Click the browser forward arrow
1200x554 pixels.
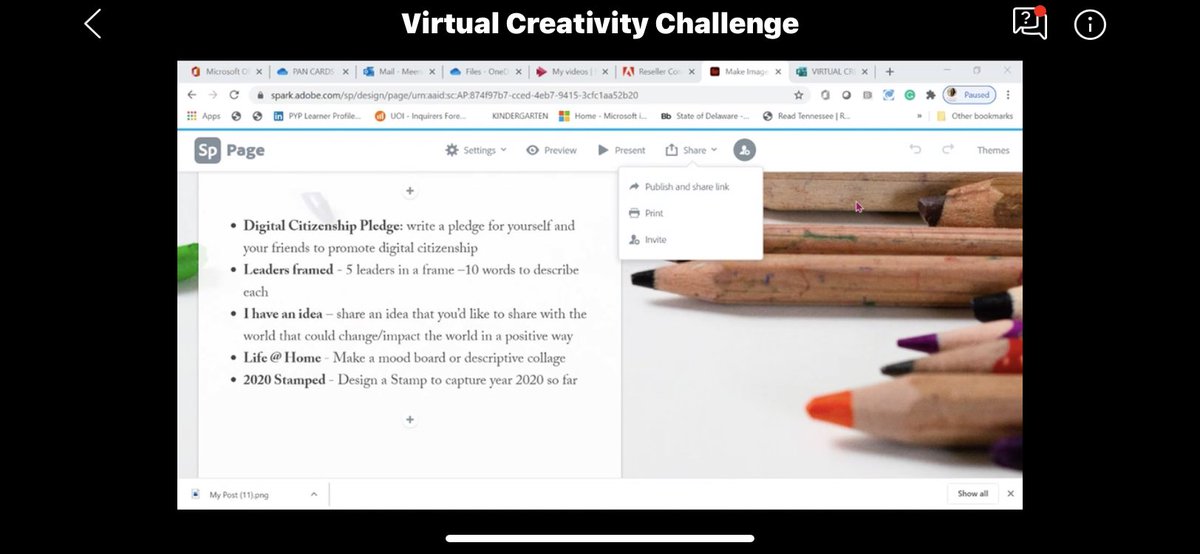(212, 95)
